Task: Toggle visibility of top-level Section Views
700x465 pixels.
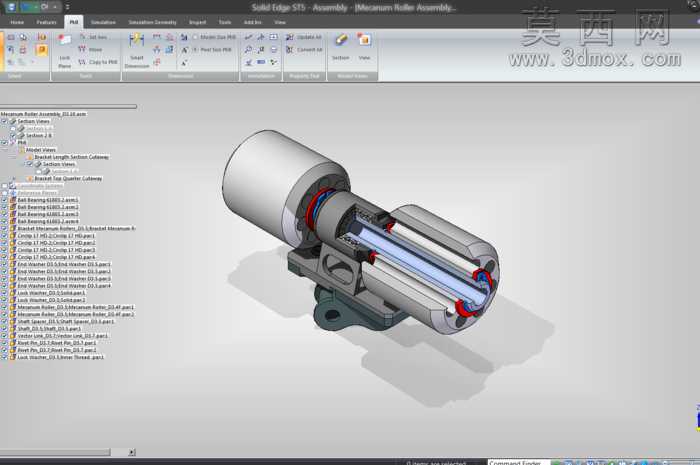Action: (x=4, y=121)
